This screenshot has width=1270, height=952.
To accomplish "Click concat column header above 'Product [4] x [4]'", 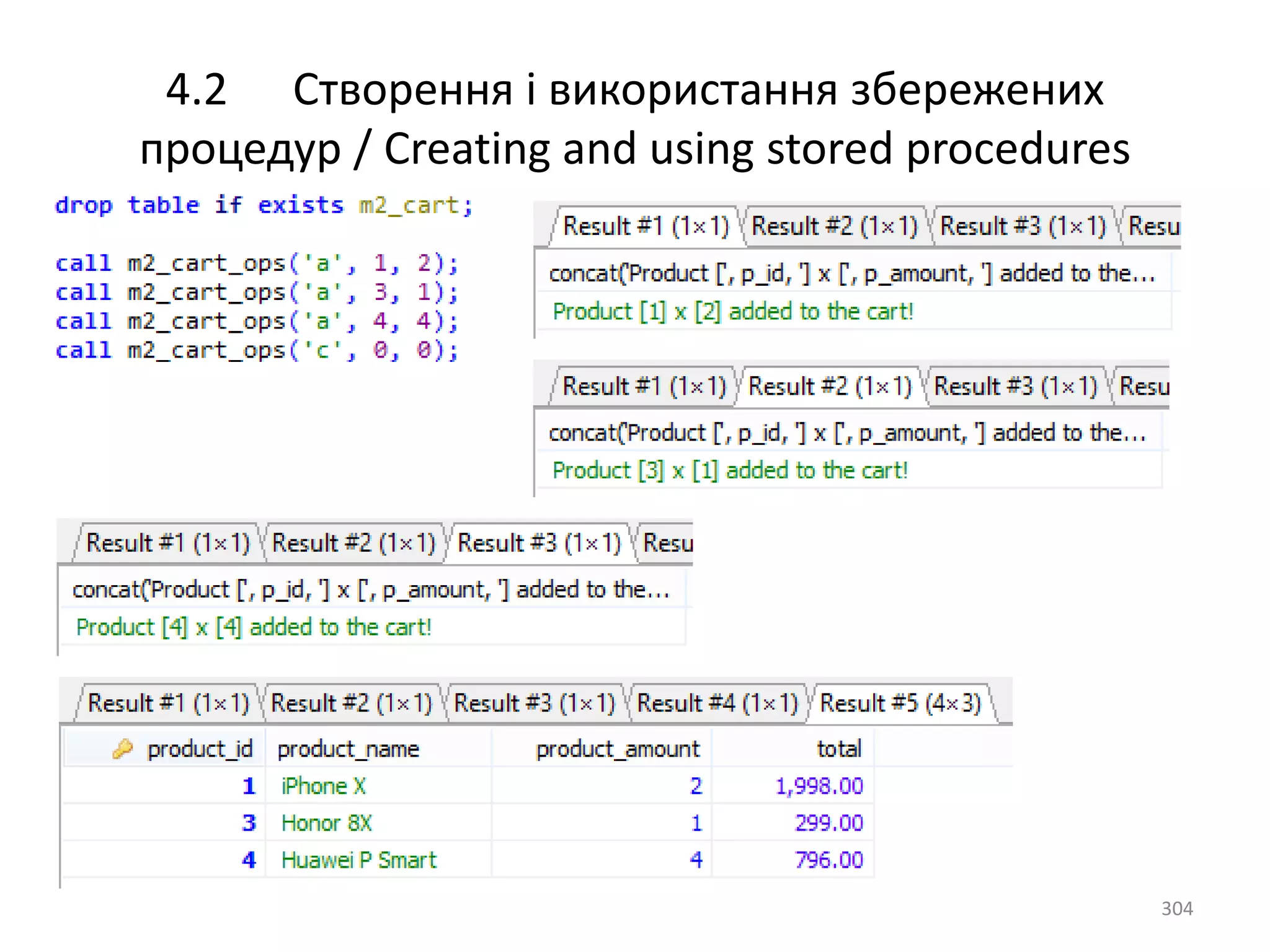I will pyautogui.click(x=372, y=589).
